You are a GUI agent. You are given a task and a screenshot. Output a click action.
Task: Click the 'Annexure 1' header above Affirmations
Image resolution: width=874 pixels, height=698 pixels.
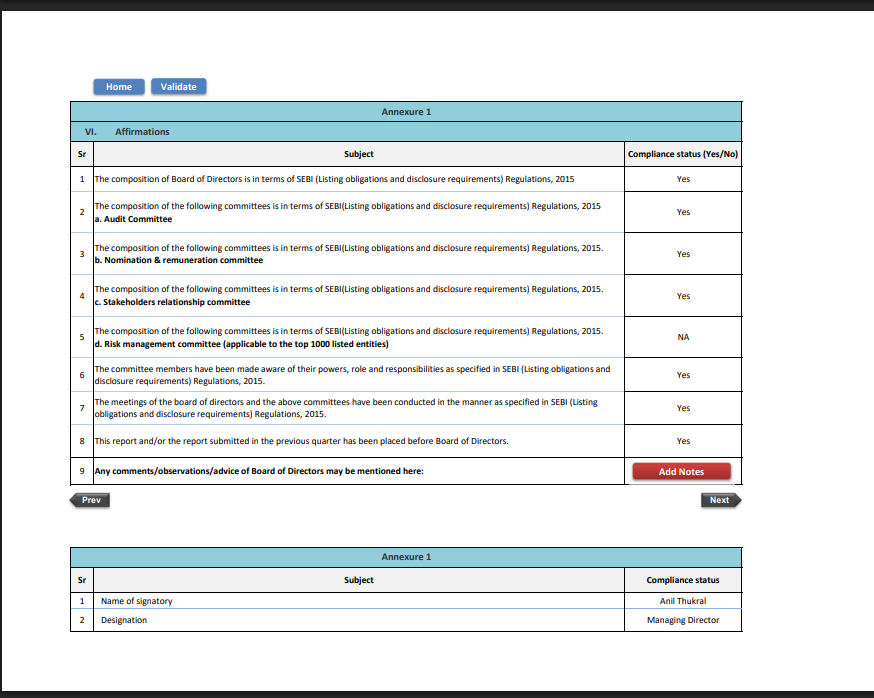[x=406, y=112]
